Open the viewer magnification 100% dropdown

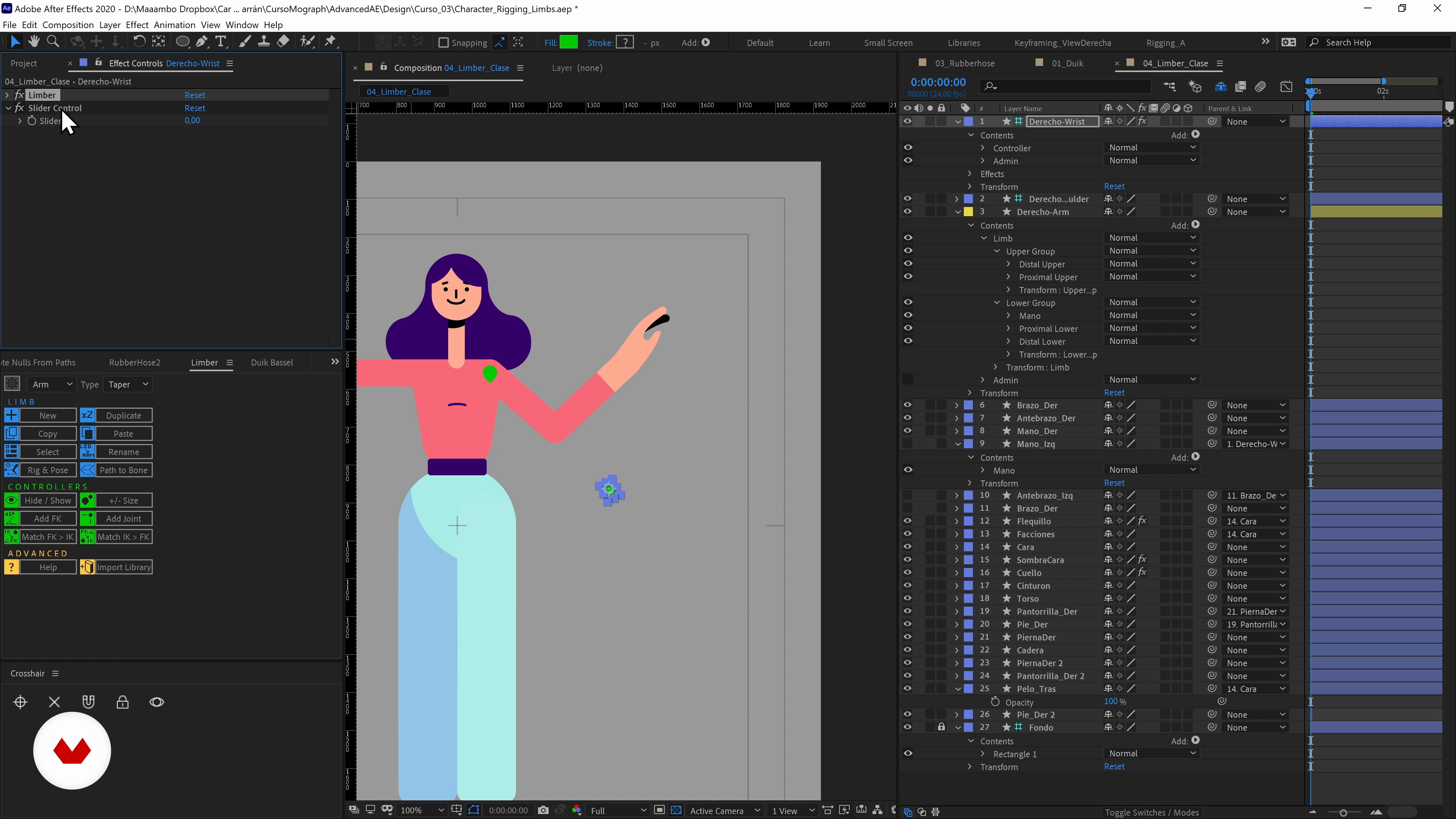pos(422,810)
